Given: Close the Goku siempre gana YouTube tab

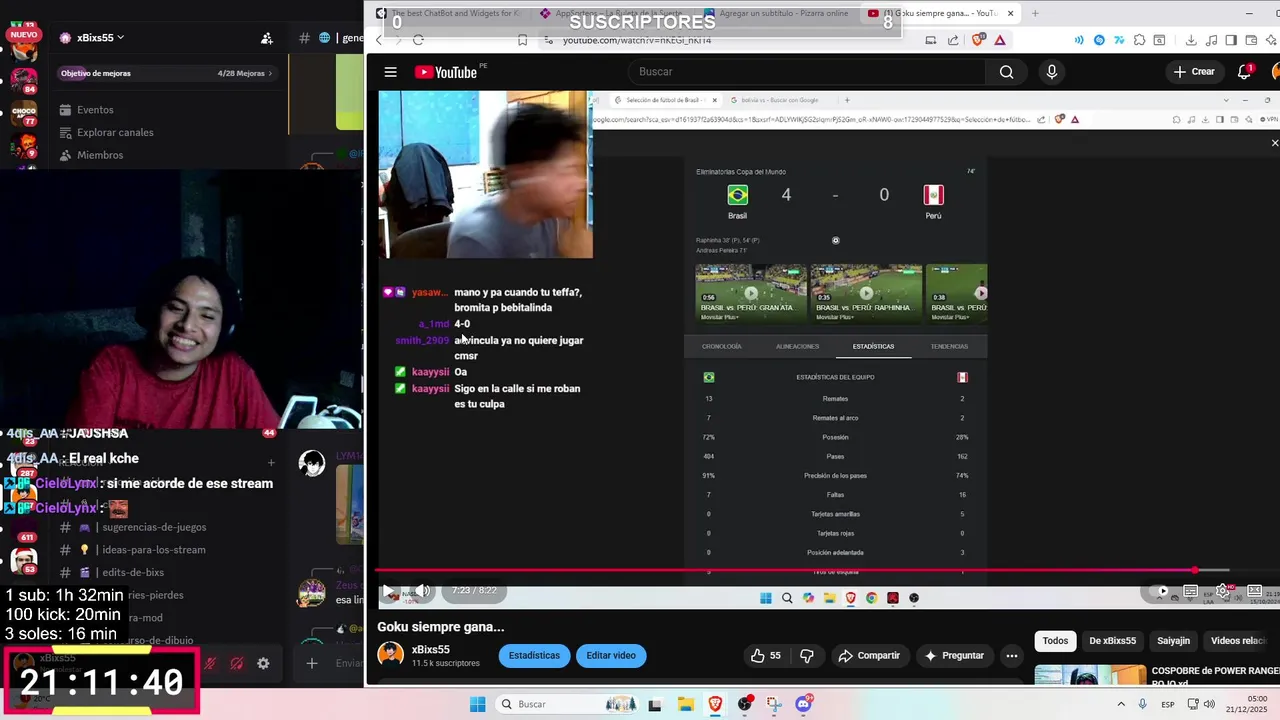Looking at the screenshot, I should coord(1011,13).
